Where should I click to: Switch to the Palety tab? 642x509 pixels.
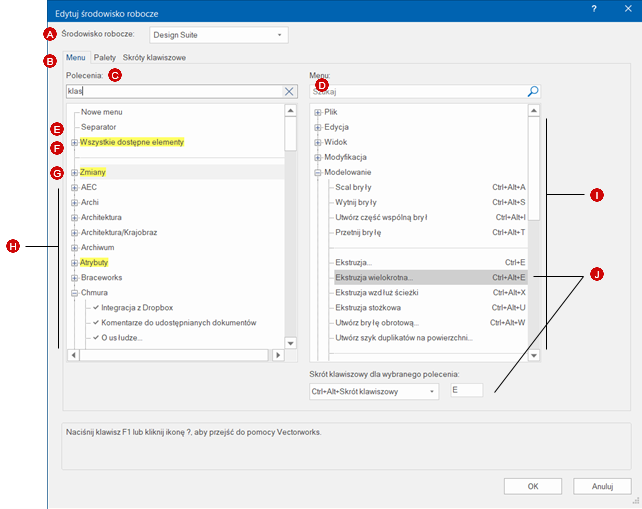point(105,58)
